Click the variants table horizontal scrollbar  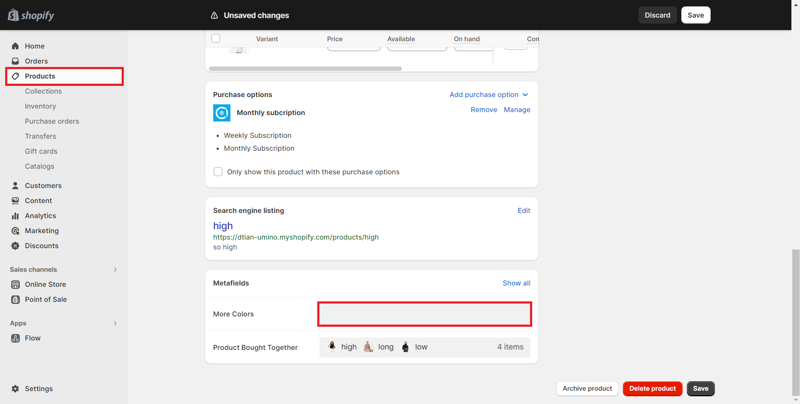[305, 69]
